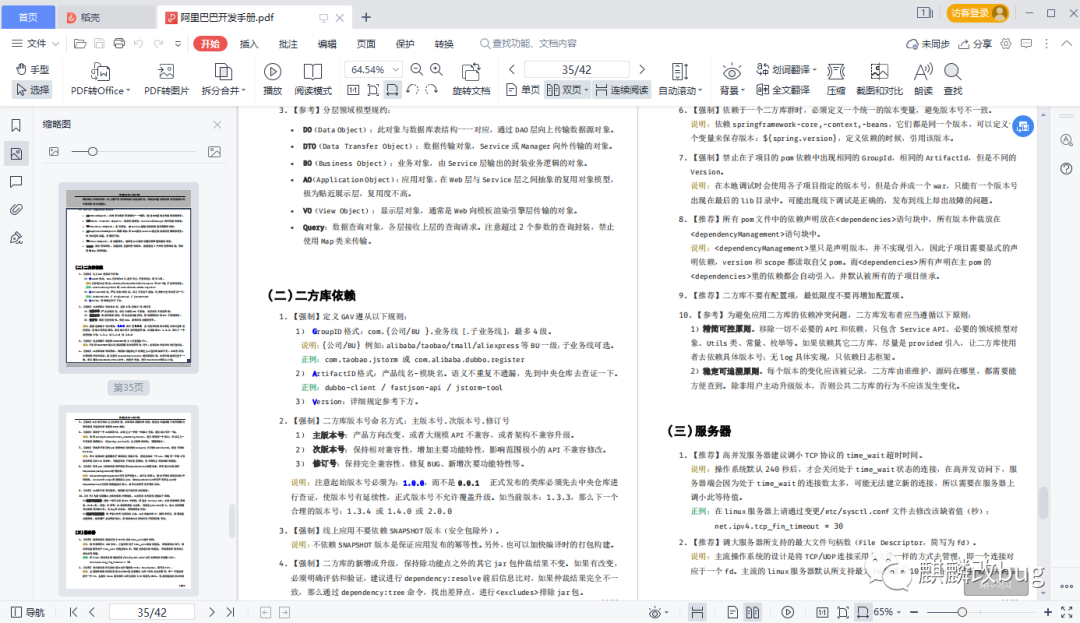The height and width of the screenshot is (623, 1080).
Task: Click 分享 share button
Action: tap(975, 44)
